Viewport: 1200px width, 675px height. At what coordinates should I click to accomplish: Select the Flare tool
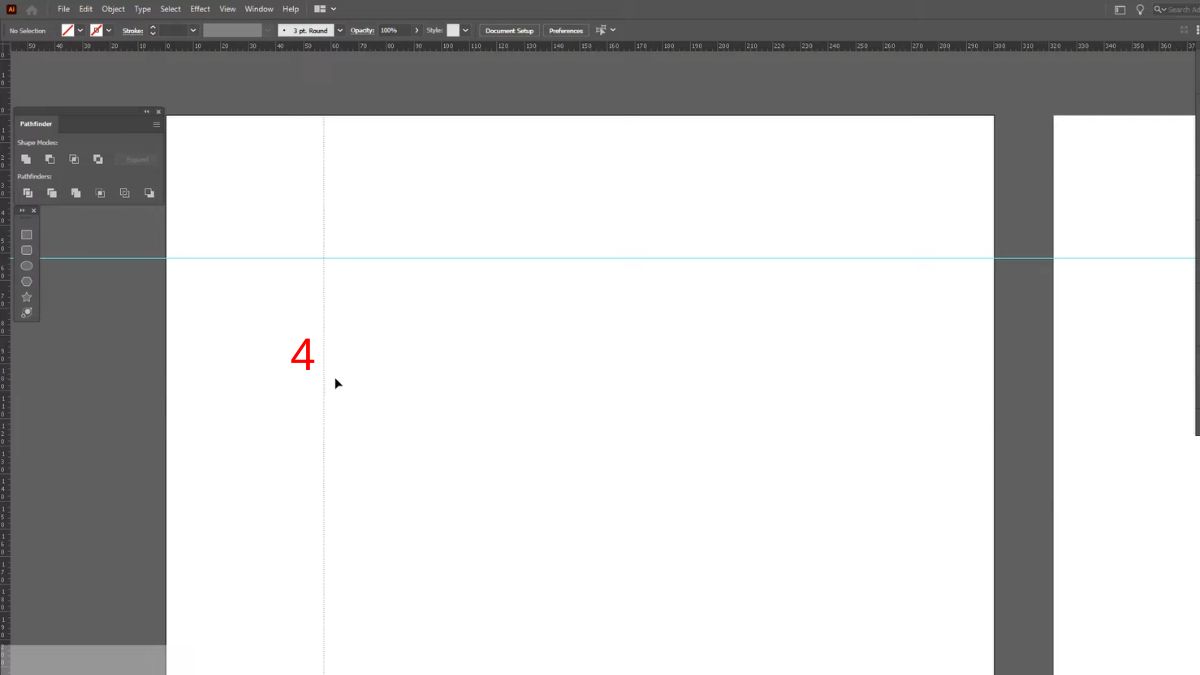tap(27, 313)
